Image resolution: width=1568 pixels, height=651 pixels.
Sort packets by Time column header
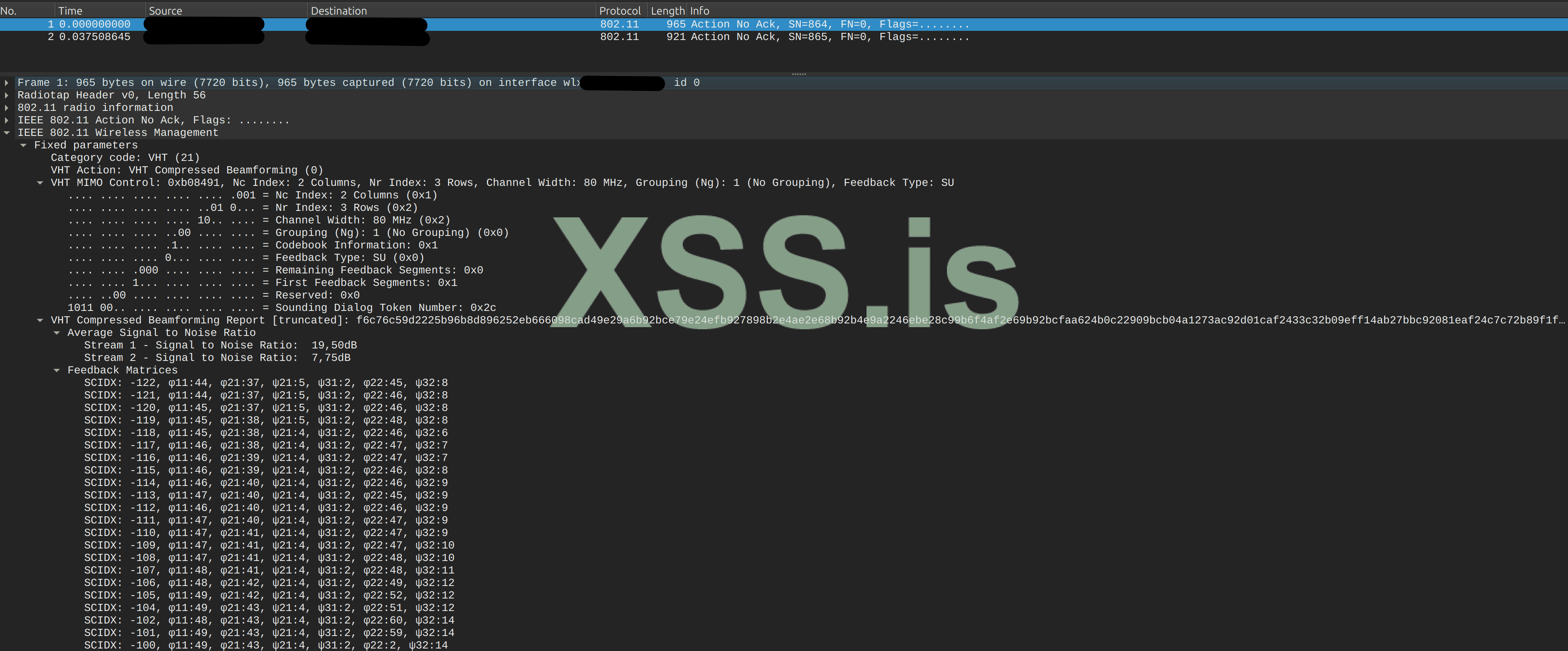click(x=70, y=10)
